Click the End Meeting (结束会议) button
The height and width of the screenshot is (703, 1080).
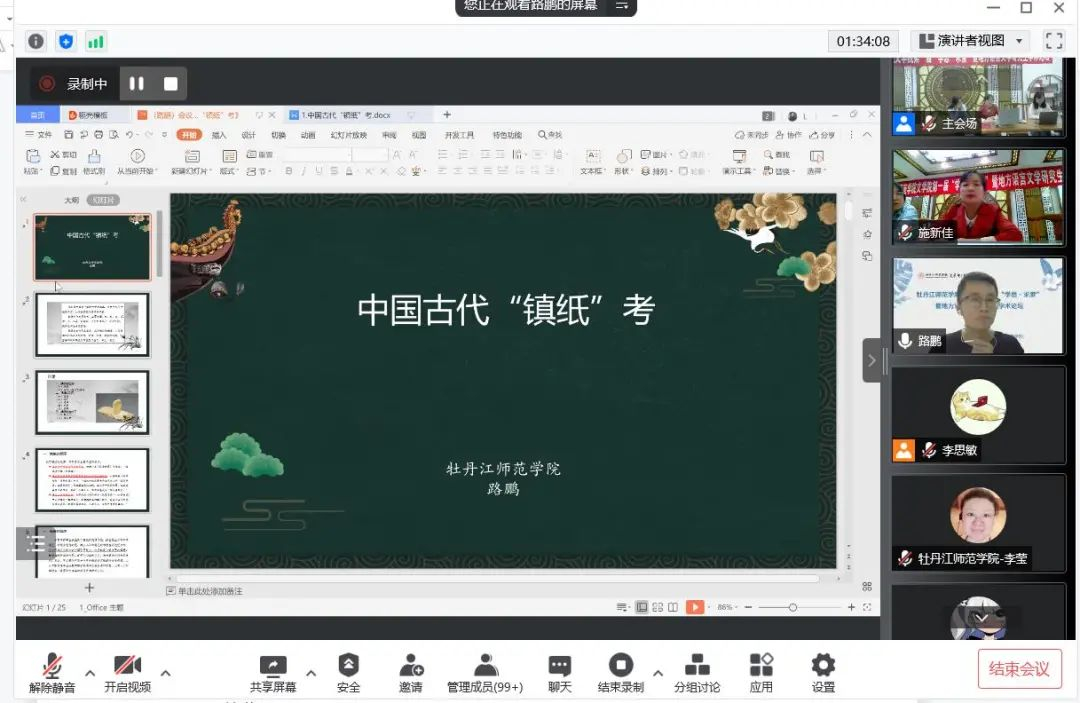1019,669
